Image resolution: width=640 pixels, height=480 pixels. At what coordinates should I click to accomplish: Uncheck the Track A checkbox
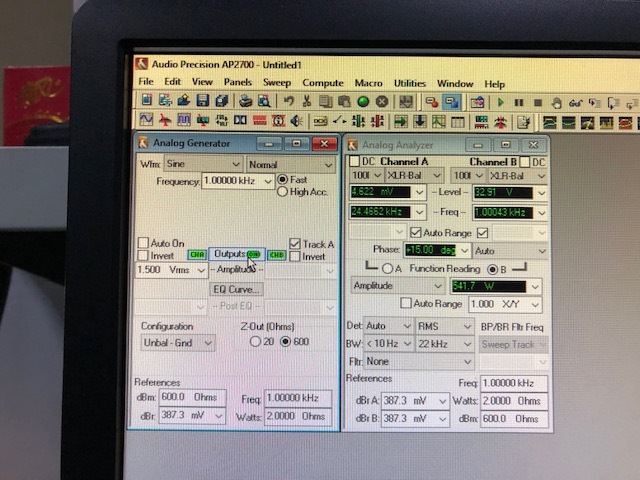(x=295, y=244)
